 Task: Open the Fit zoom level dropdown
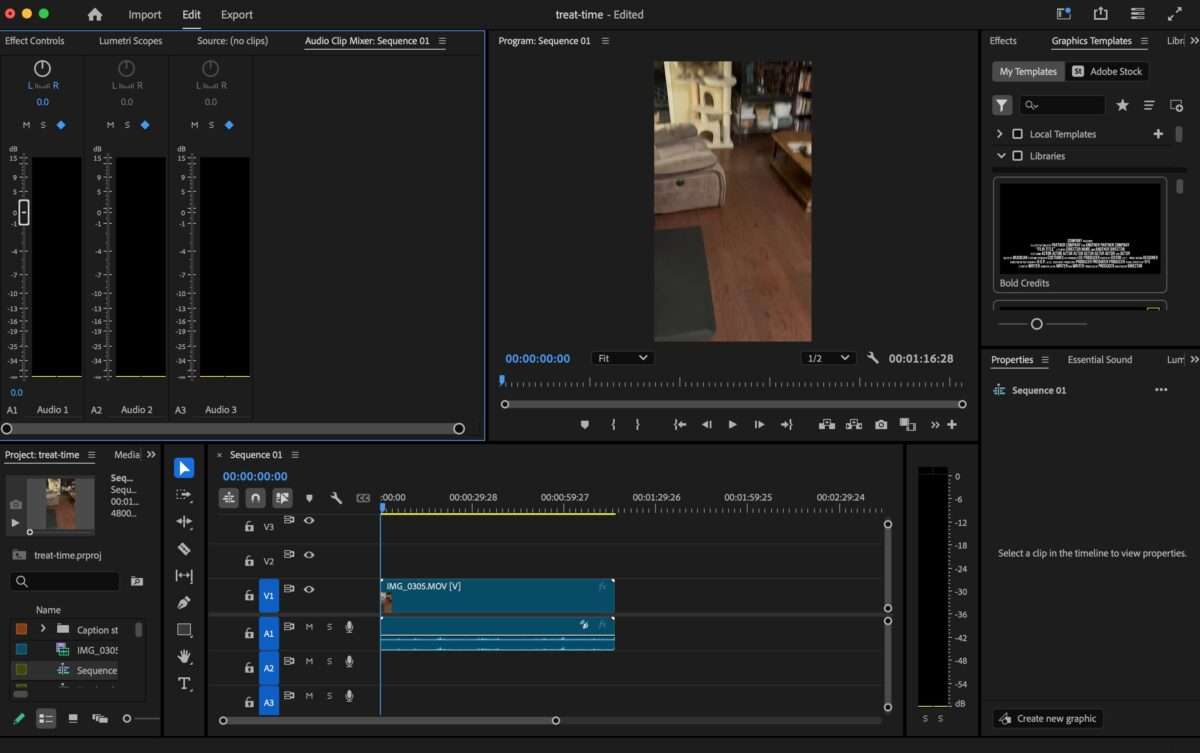point(621,358)
